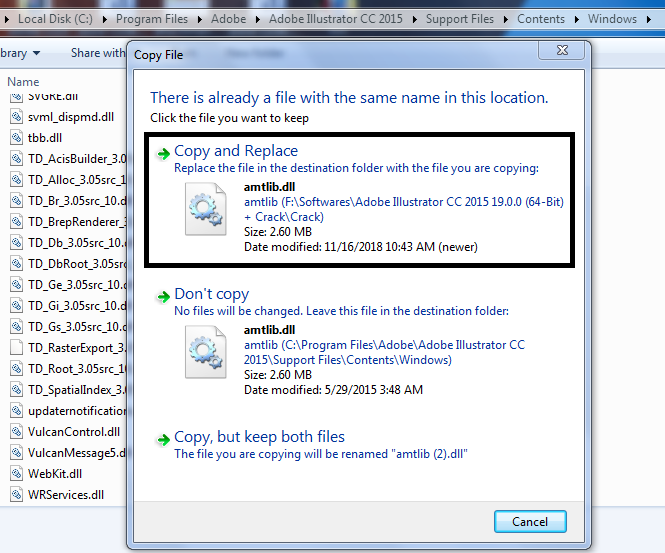Screen dimensions: 665x553
Task: Click the updaternotification file name
Action: [x=77, y=411]
